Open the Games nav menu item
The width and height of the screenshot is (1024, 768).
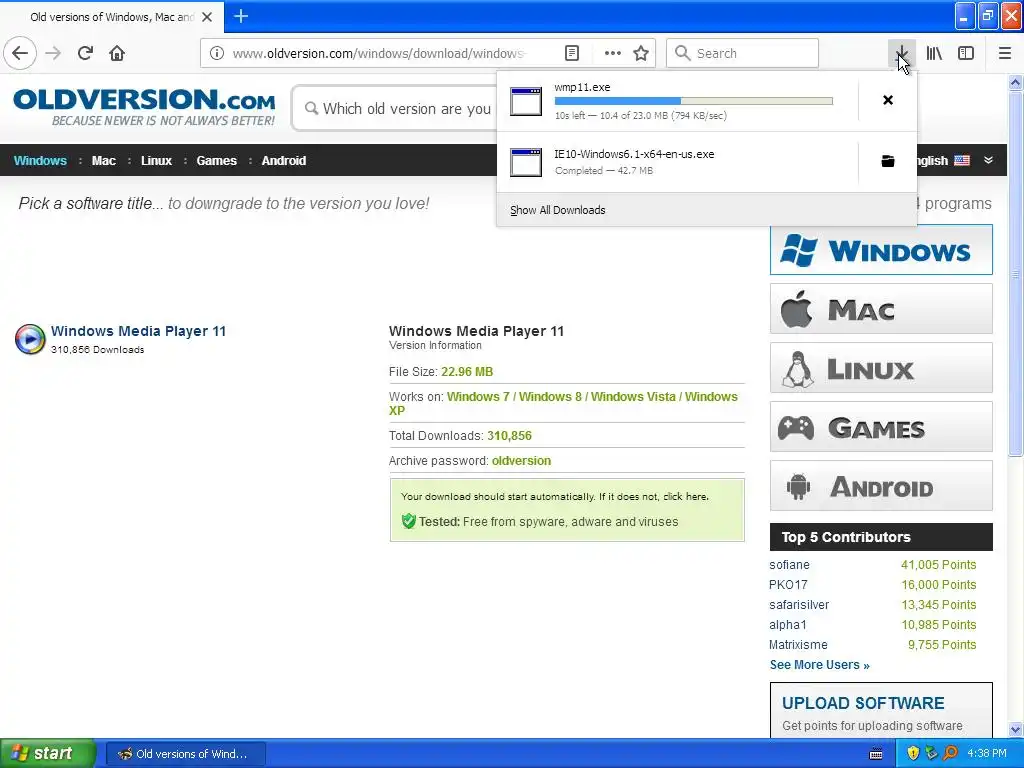216,161
